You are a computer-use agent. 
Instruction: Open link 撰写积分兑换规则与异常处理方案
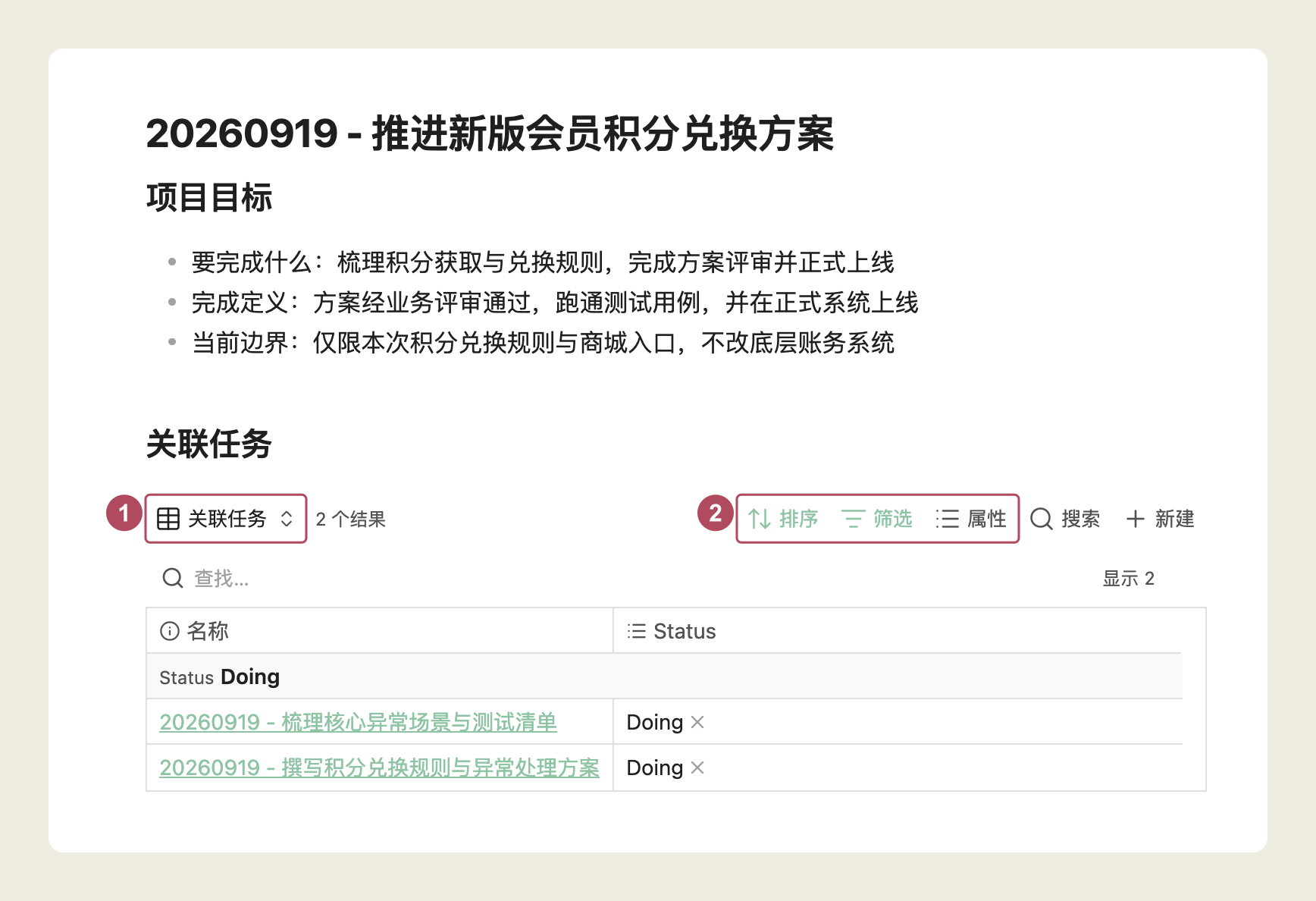pyautogui.click(x=379, y=768)
